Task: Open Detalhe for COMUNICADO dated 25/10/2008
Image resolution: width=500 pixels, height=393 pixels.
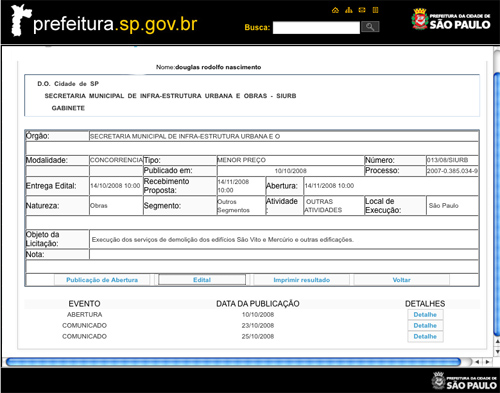Action: tap(425, 336)
